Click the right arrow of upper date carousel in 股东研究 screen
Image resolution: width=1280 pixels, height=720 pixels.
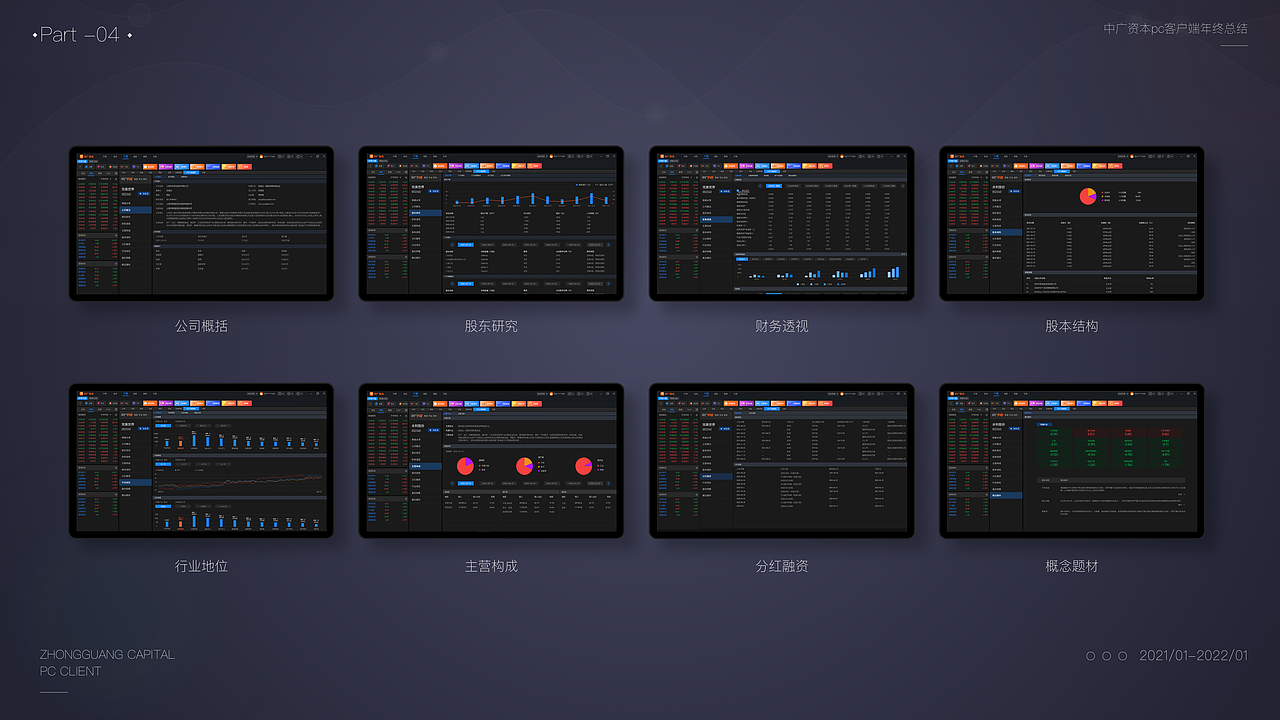pos(608,245)
